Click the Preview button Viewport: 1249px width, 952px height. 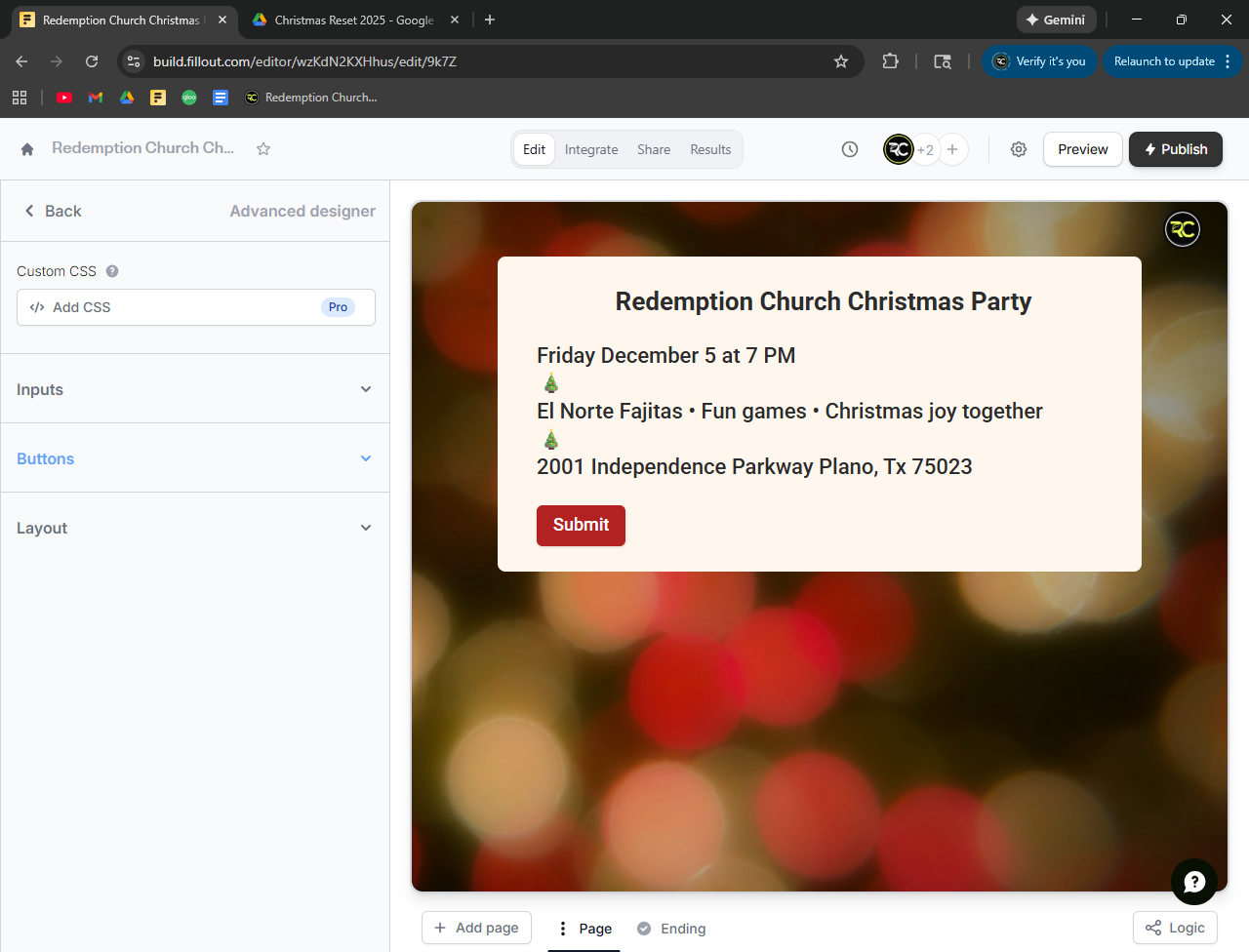point(1082,149)
